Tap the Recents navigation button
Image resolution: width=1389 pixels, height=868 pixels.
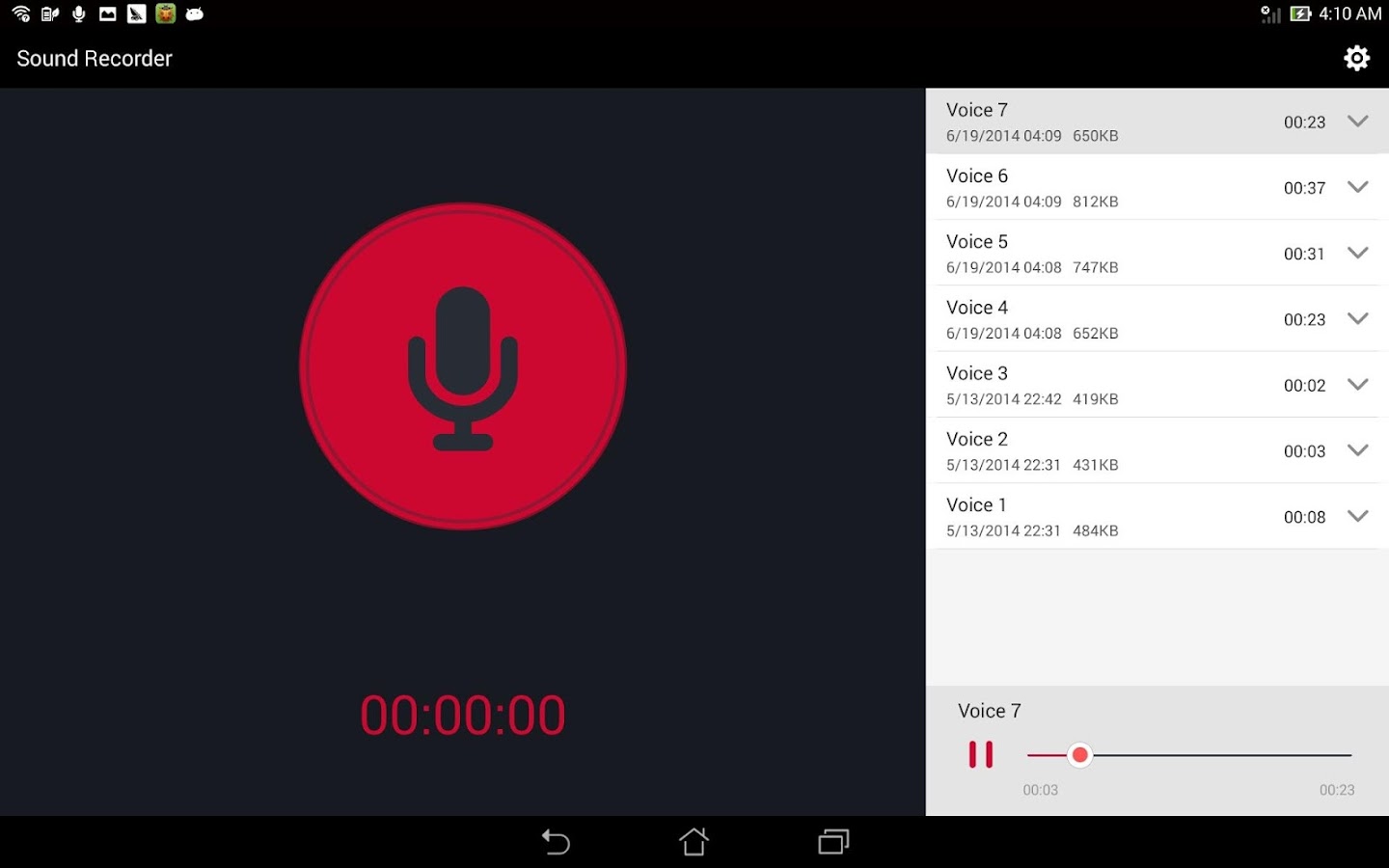831,842
